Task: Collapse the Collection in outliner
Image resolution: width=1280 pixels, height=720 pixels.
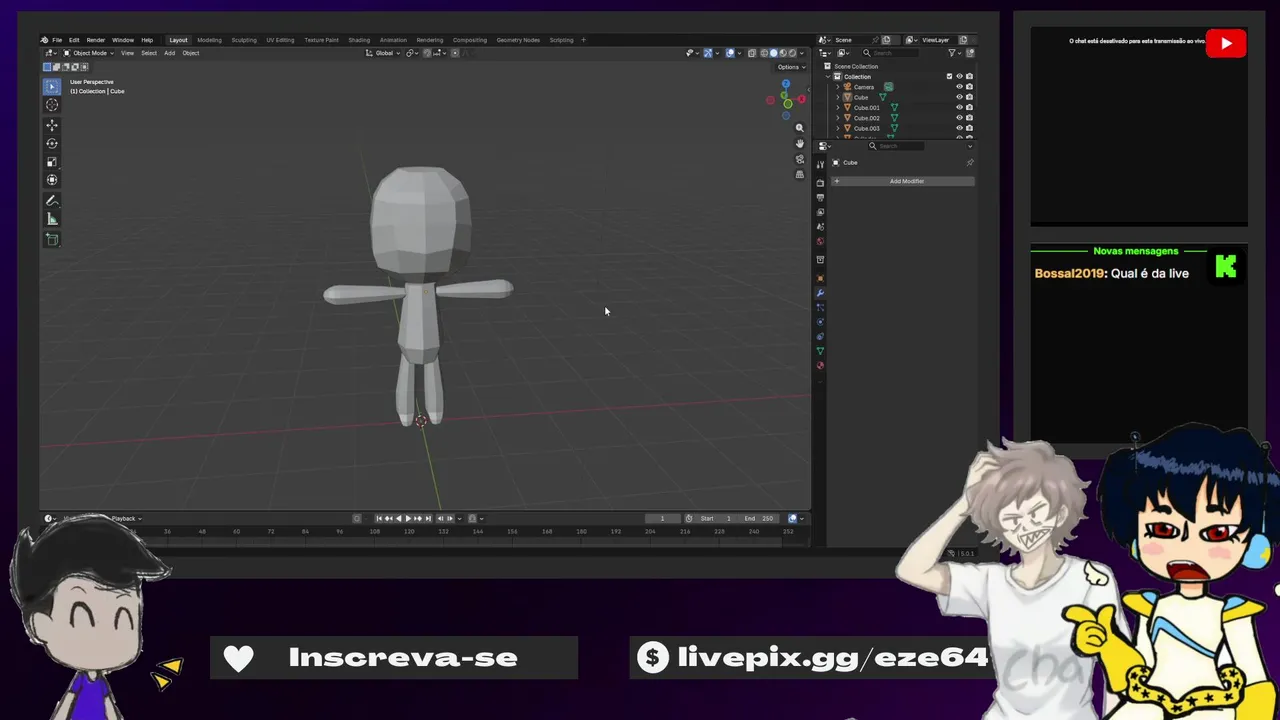Action: coord(828,77)
